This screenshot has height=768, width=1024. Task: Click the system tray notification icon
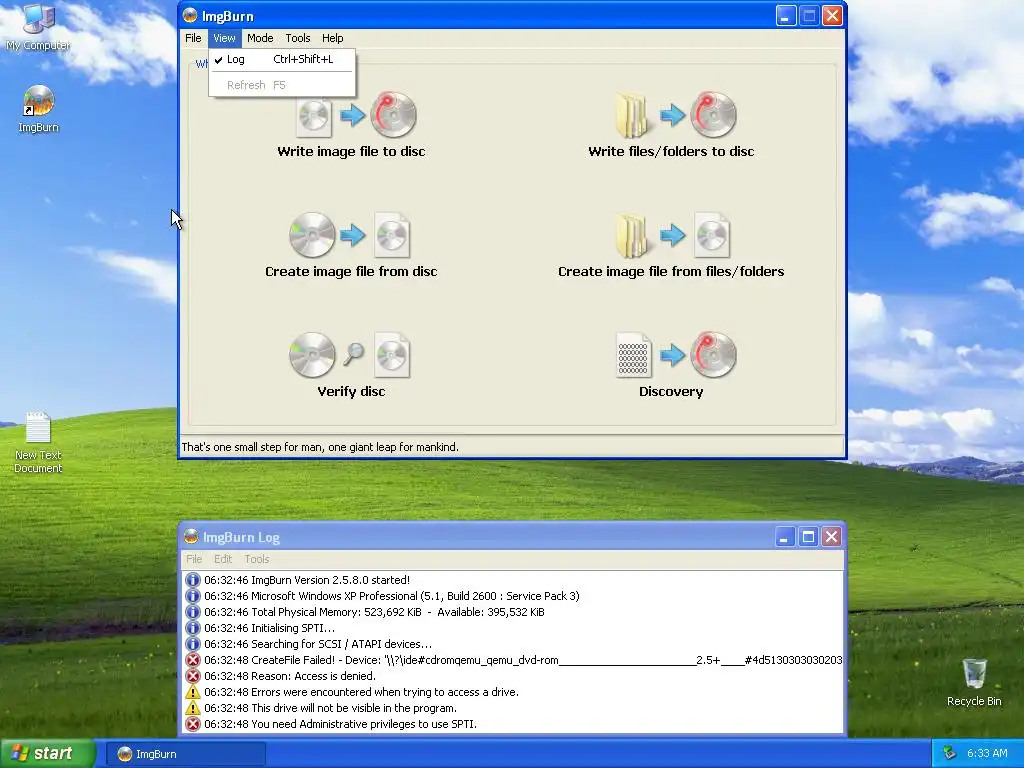tap(949, 754)
